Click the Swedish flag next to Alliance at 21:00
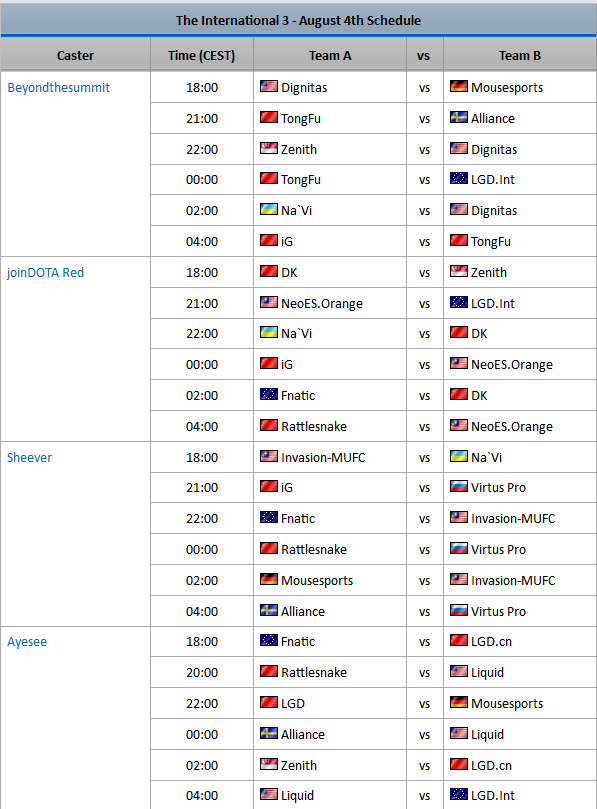 tap(459, 117)
